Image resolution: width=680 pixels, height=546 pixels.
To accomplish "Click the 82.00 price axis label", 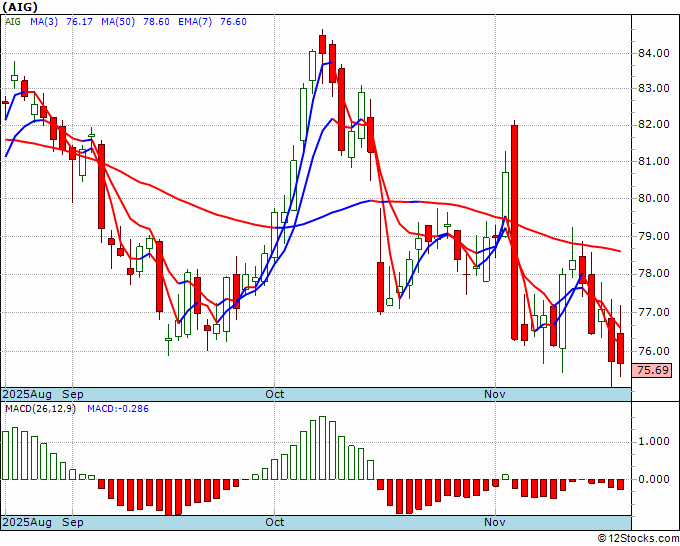I will 654,125.
